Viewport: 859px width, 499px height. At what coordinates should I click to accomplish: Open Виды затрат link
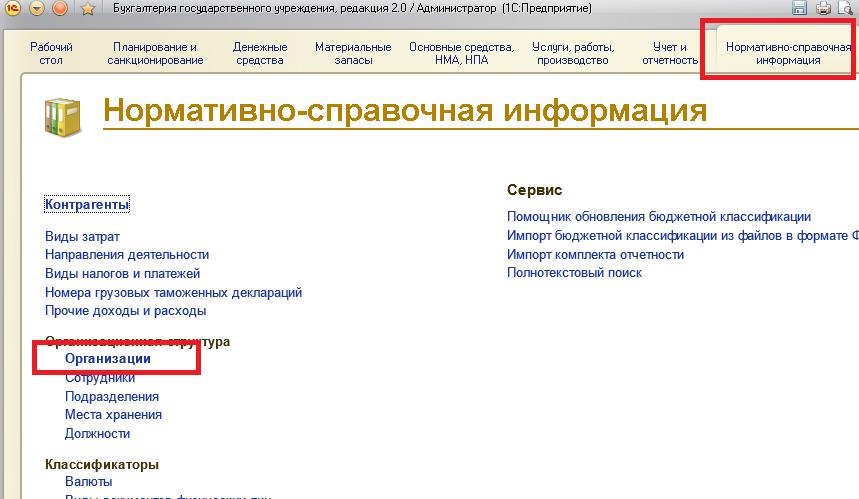pyautogui.click(x=82, y=237)
